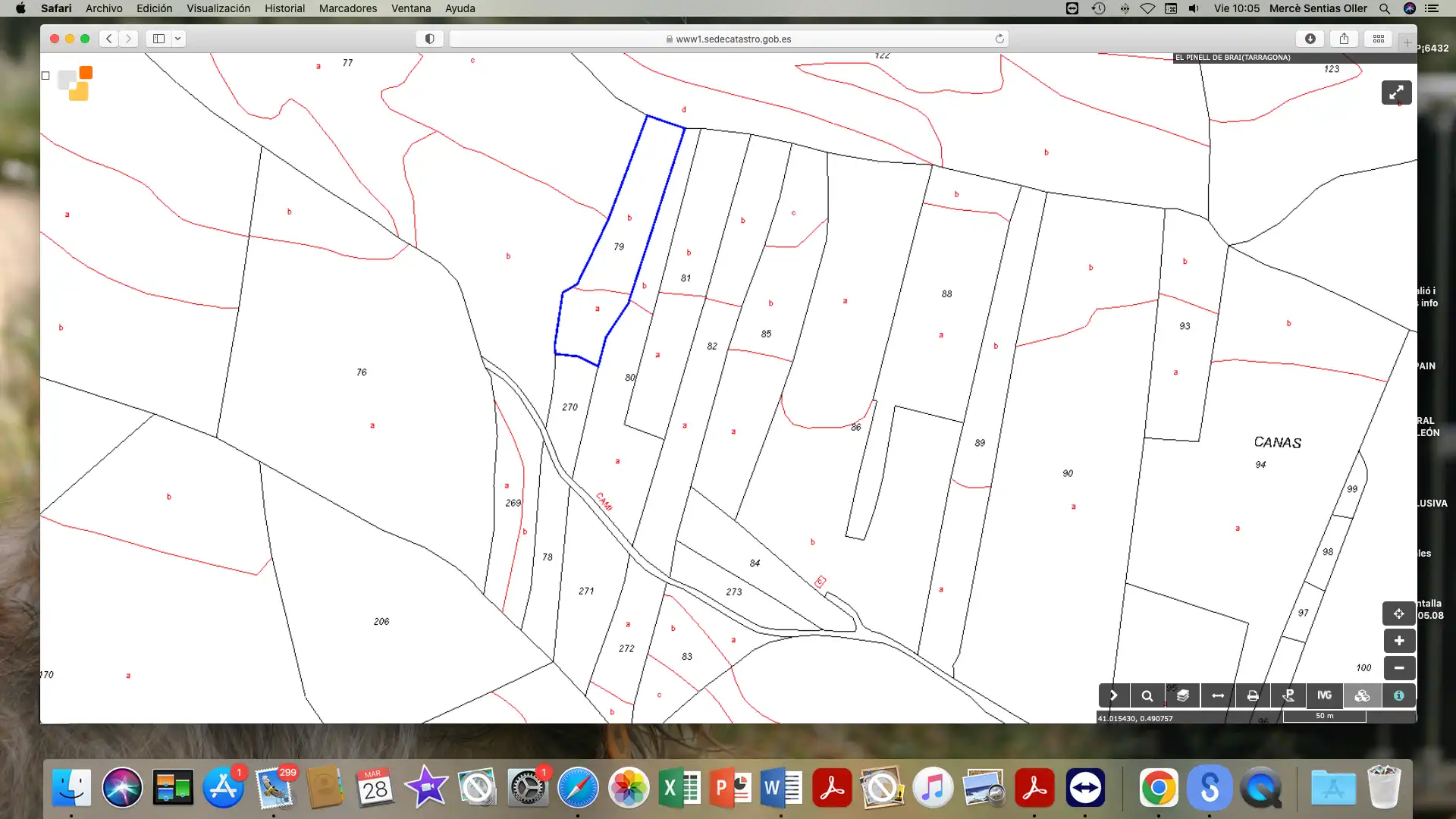
Task: Zoom out with the minus button
Action: 1399,668
